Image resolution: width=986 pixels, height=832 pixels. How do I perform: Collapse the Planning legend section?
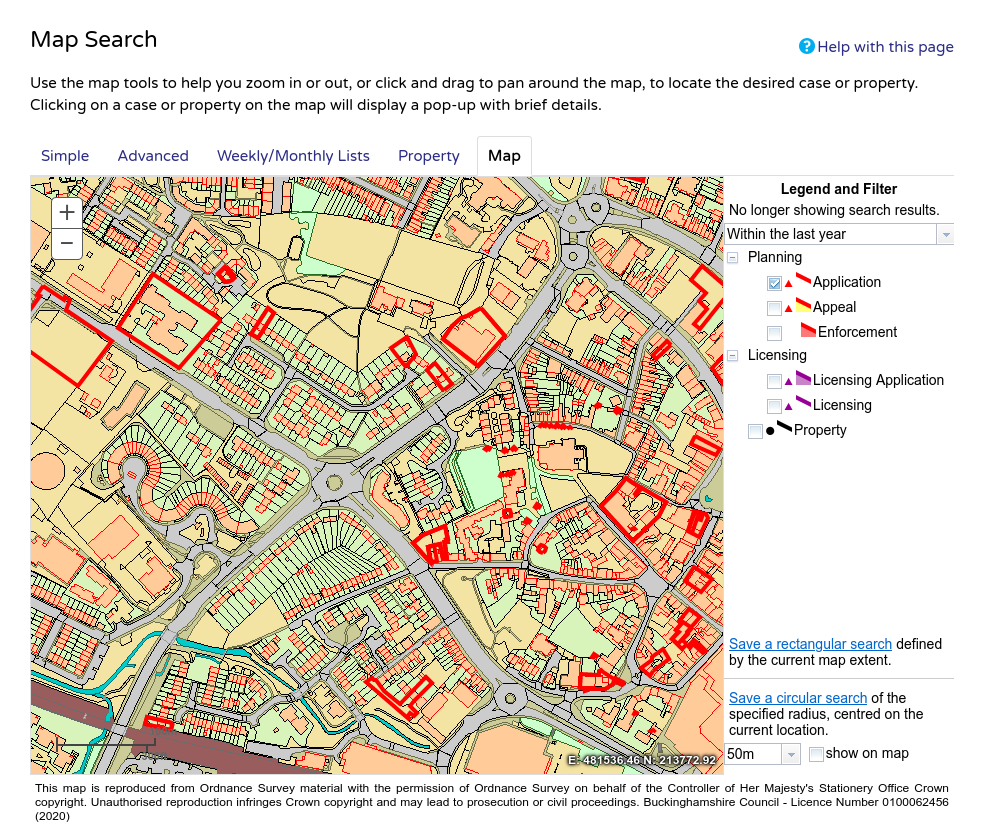pos(733,257)
